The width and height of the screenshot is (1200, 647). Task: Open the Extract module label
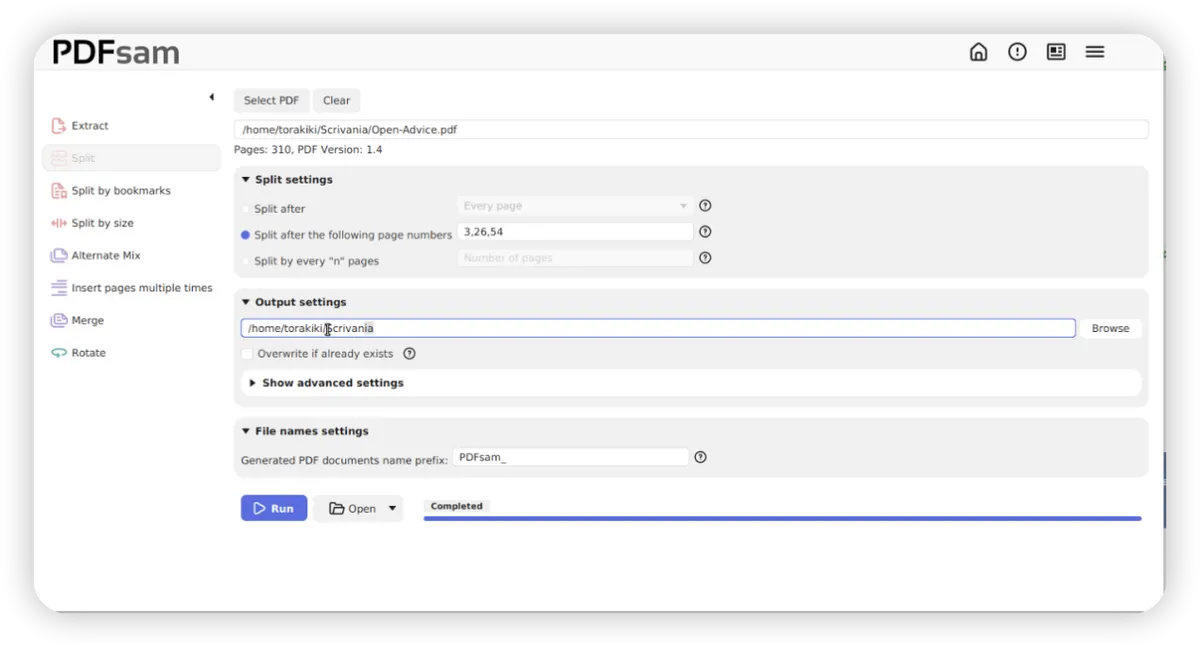[x=90, y=126]
